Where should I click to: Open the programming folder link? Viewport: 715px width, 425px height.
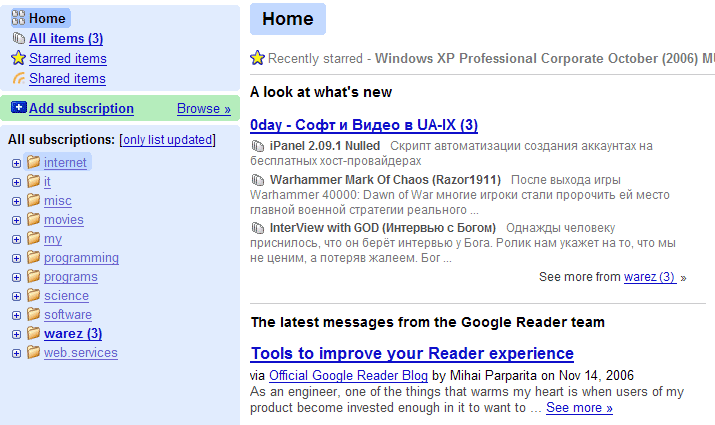(x=81, y=258)
